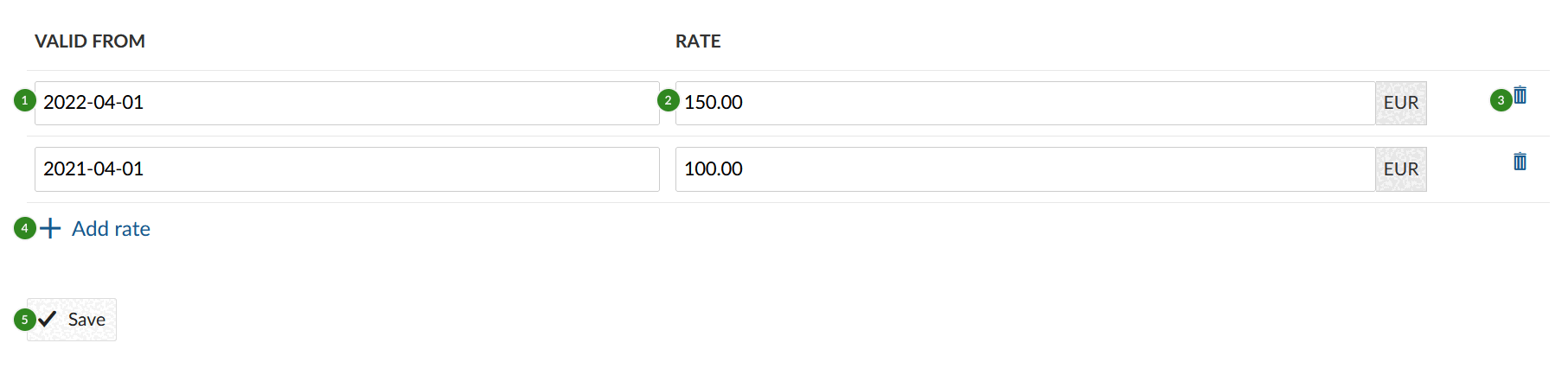Save the rate changes

(x=73, y=320)
